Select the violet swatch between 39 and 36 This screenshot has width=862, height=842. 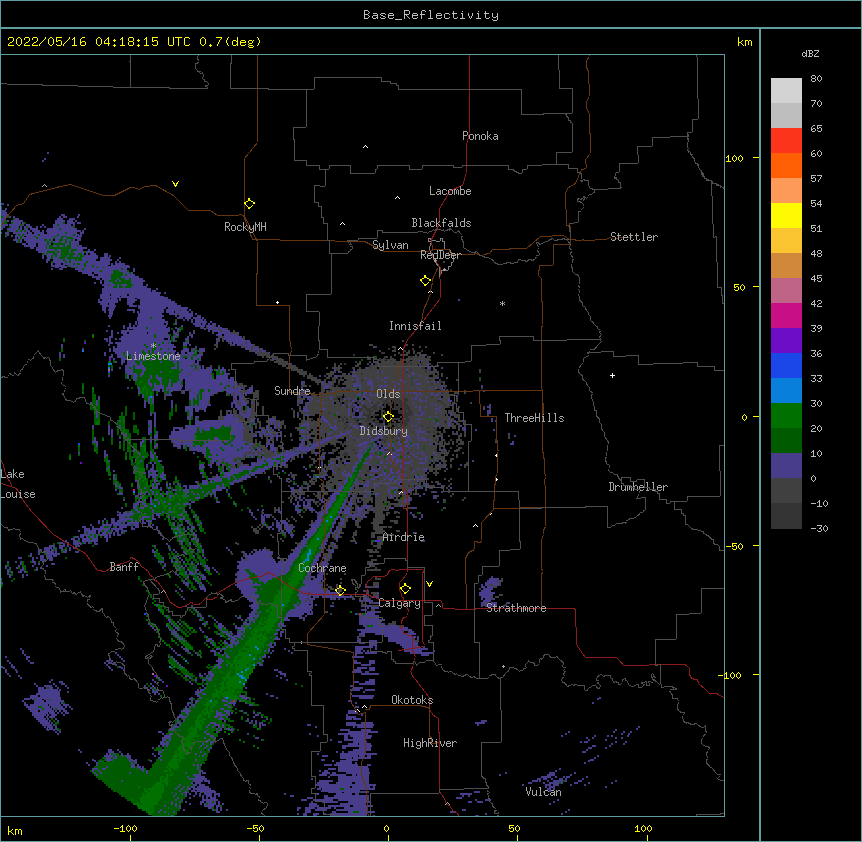coord(786,341)
